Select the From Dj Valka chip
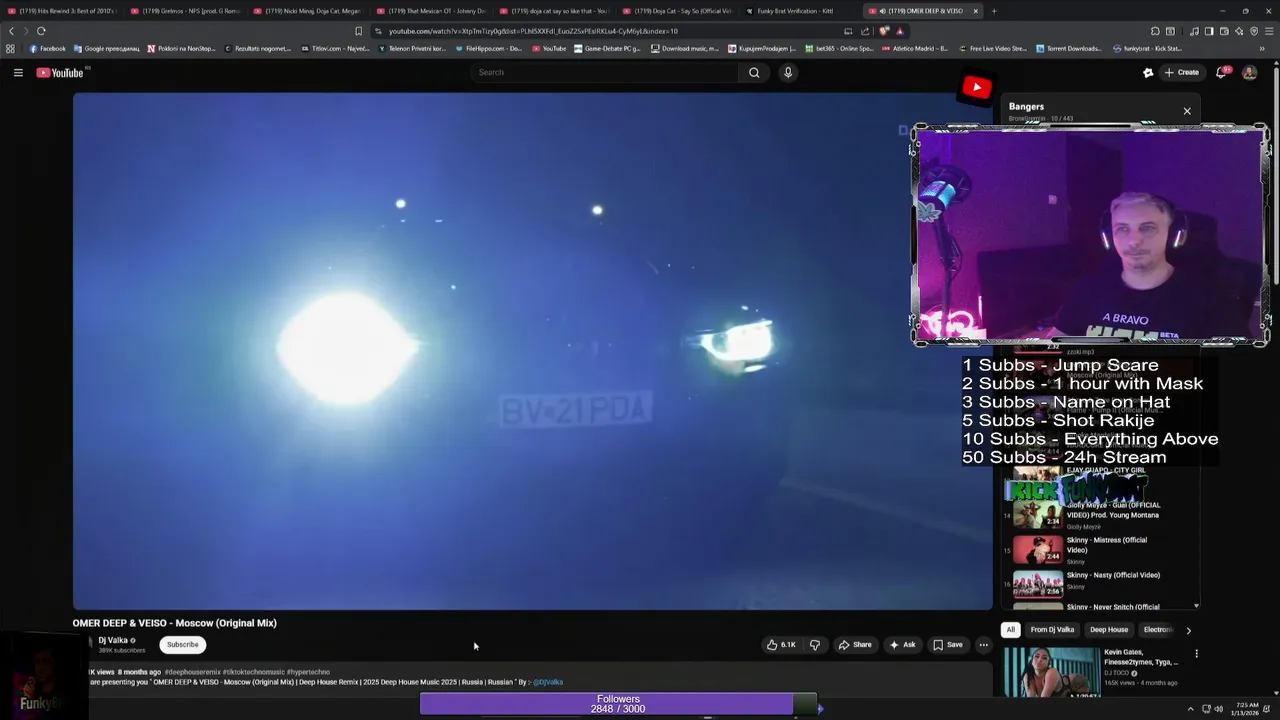Image resolution: width=1280 pixels, height=720 pixels. [1052, 630]
